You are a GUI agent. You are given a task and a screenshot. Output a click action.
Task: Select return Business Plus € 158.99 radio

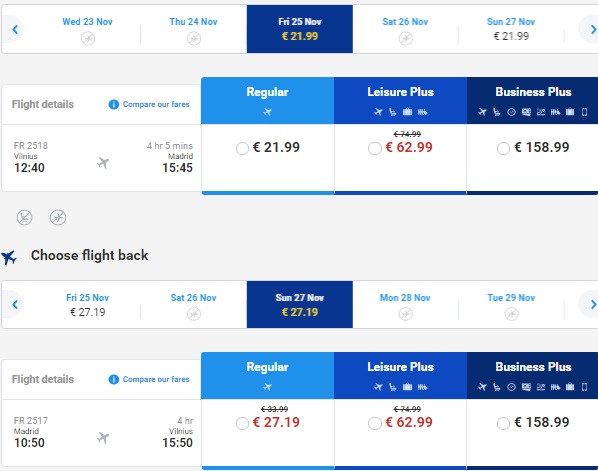click(503, 423)
